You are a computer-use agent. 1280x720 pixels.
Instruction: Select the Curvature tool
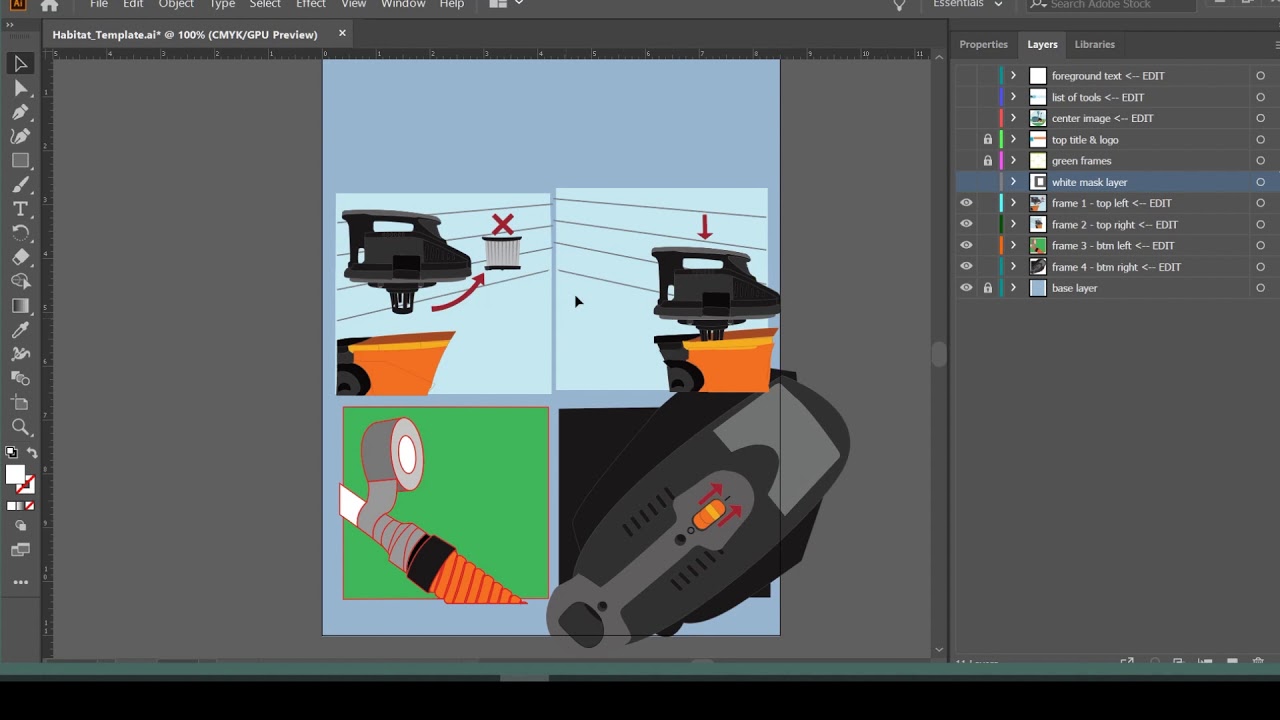click(x=20, y=136)
